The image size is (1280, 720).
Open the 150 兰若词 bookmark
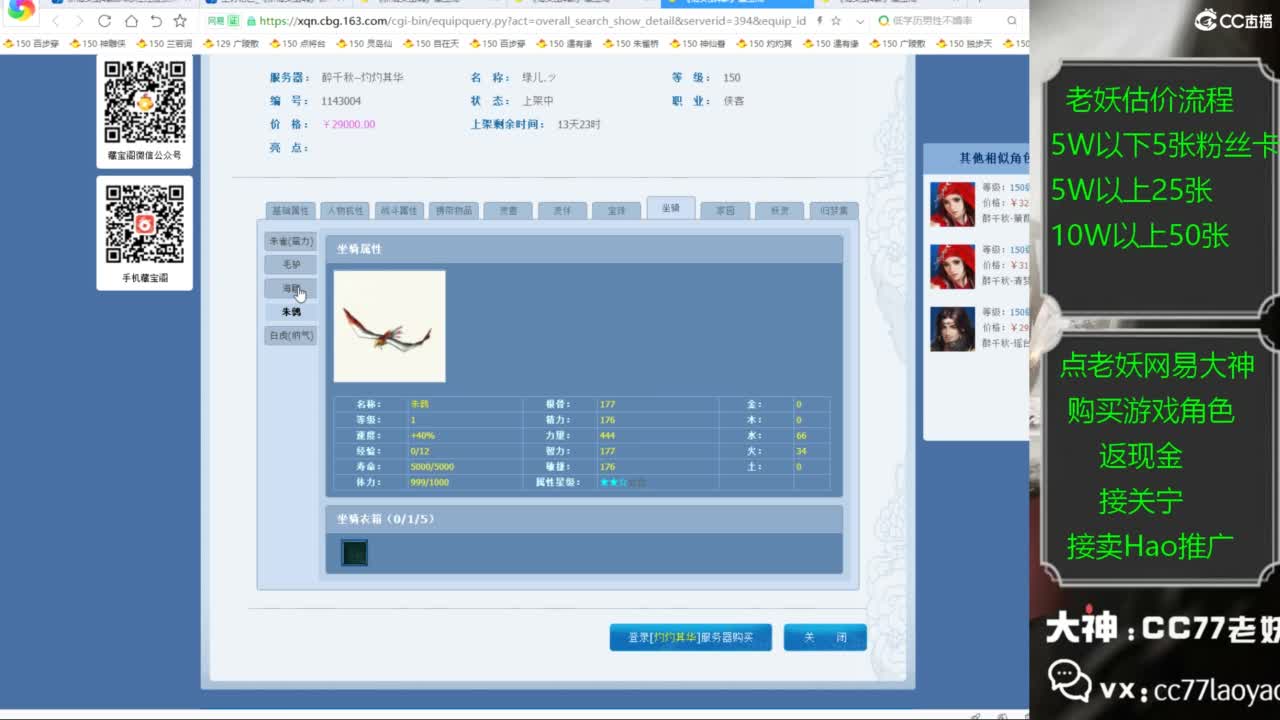click(164, 44)
